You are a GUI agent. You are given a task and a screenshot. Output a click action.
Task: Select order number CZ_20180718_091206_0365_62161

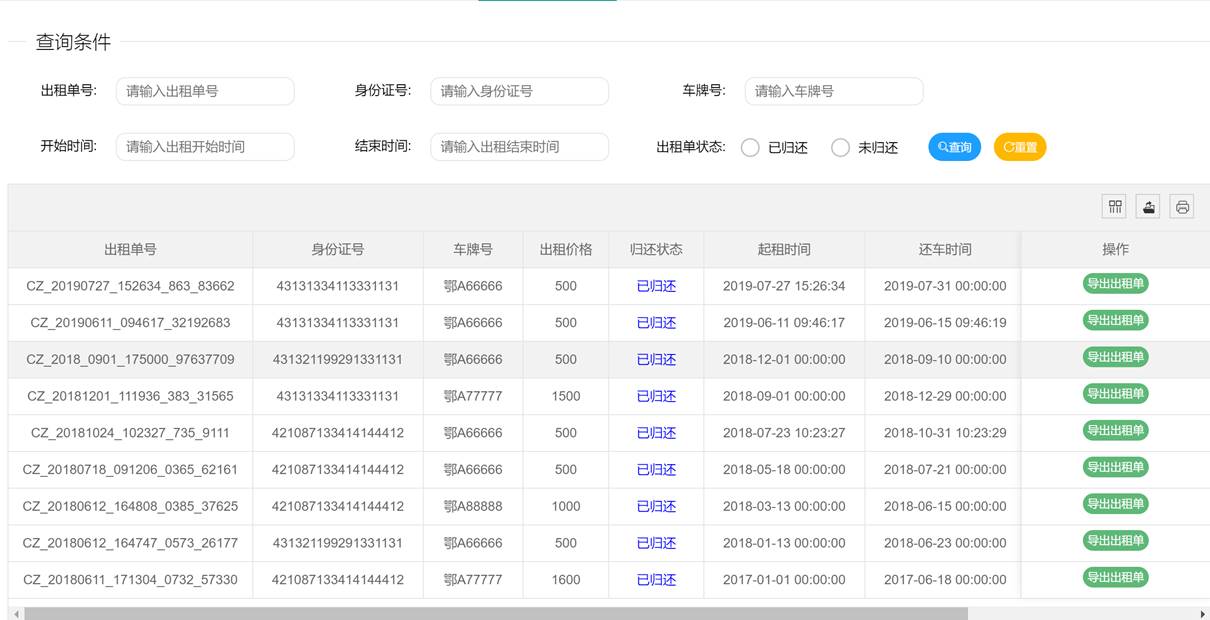tap(130, 469)
